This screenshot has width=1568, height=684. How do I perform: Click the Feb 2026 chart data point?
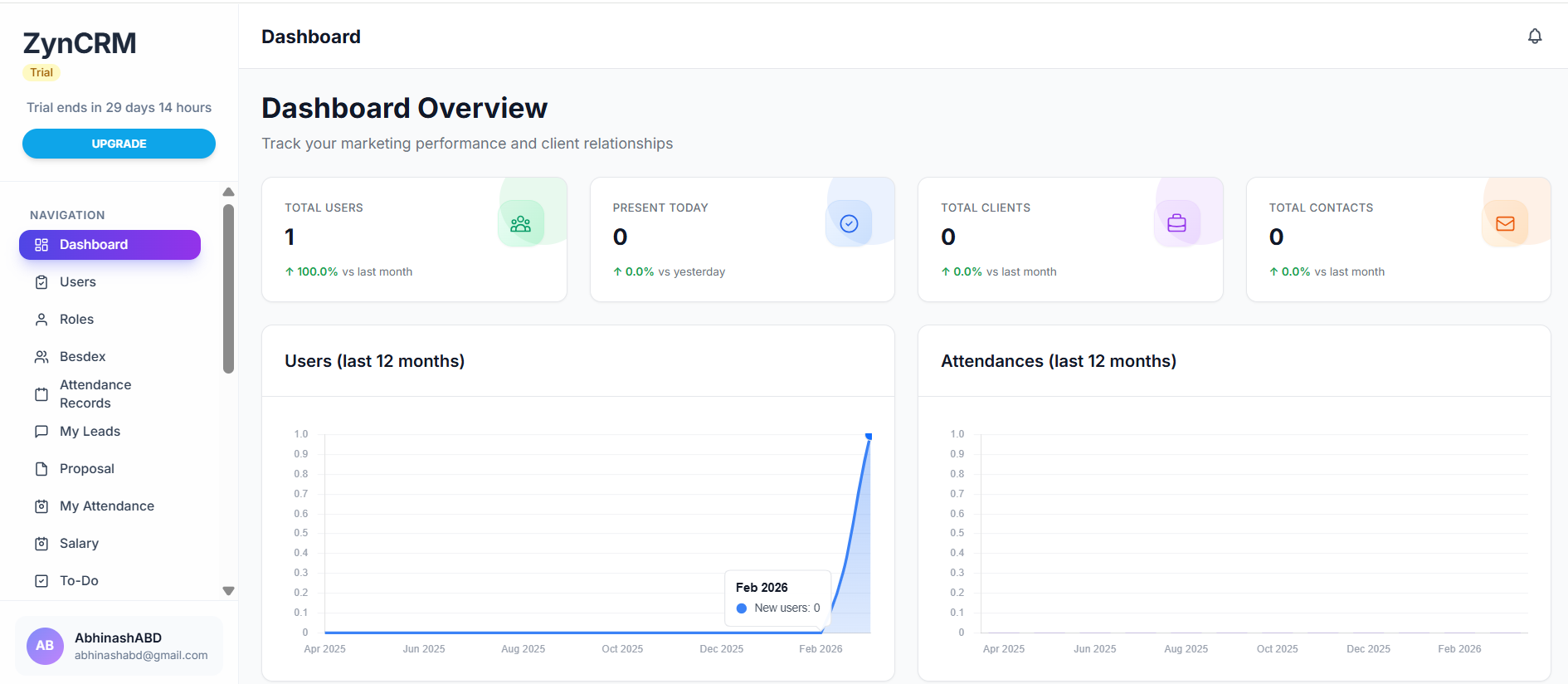869,436
